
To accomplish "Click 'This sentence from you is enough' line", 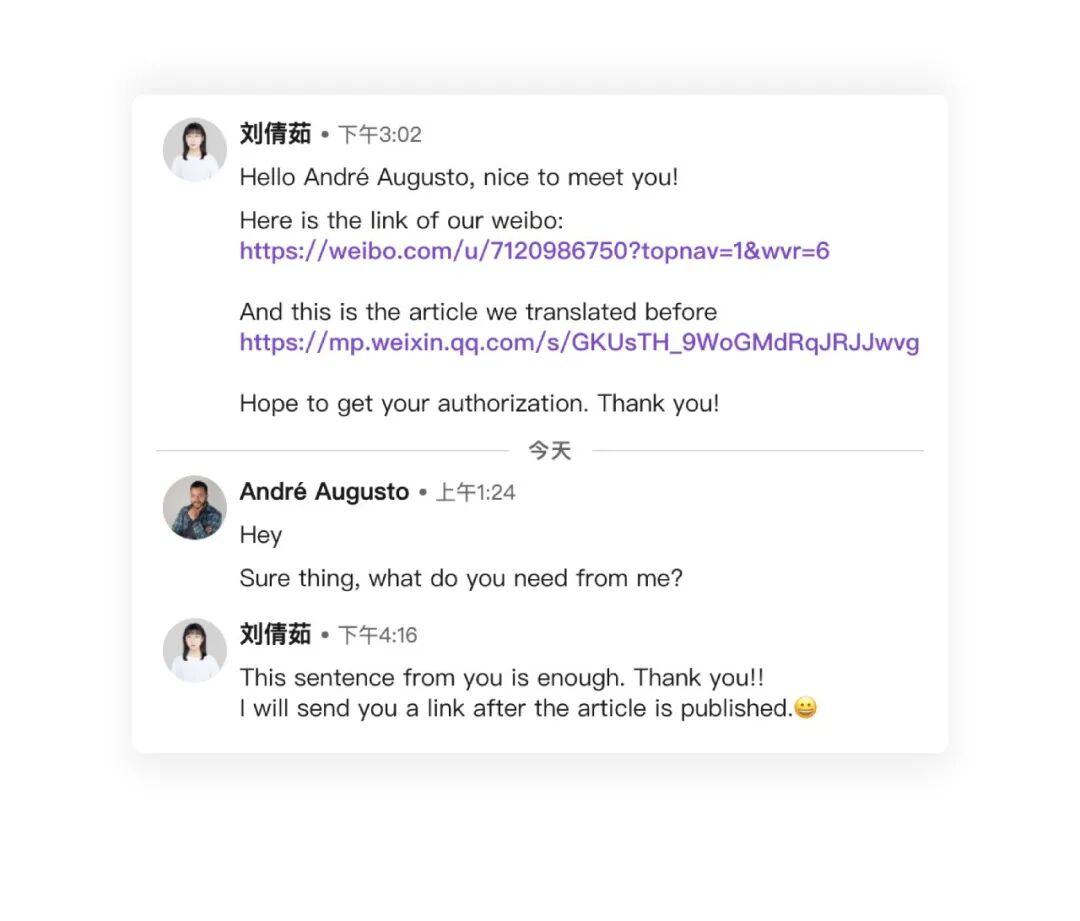I will point(501,678).
